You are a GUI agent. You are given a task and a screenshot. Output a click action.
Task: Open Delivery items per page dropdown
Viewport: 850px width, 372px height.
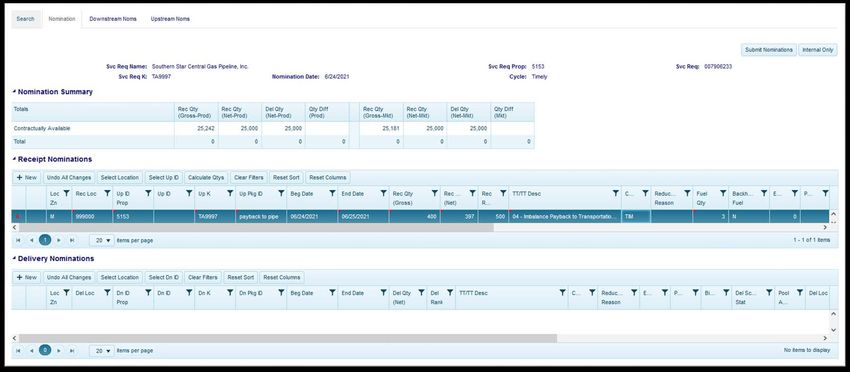pos(102,350)
